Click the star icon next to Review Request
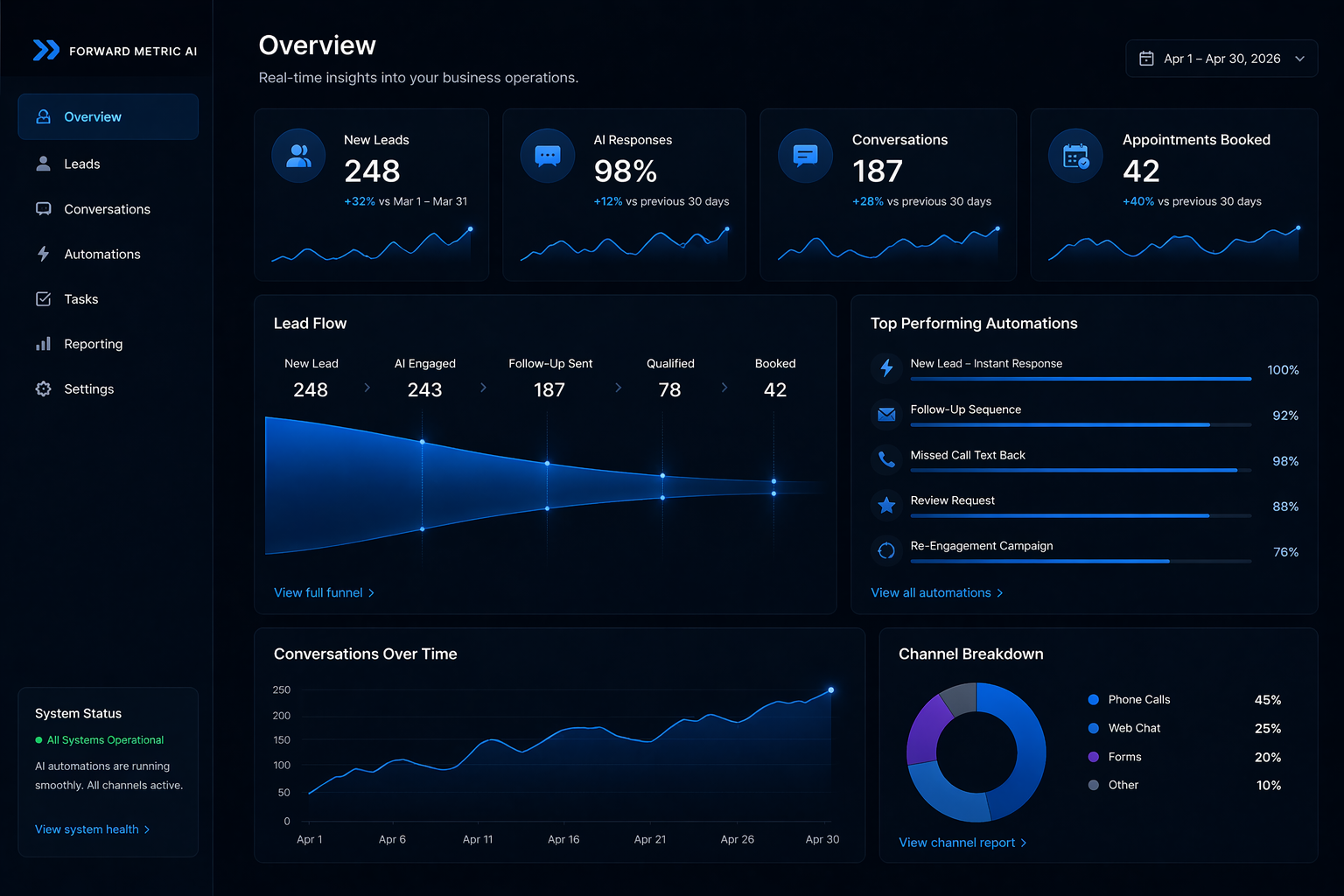Viewport: 1344px width, 896px height. [x=886, y=505]
